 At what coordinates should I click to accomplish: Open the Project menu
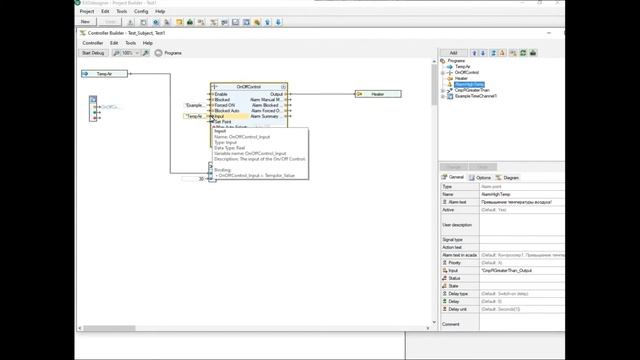[x=87, y=11]
